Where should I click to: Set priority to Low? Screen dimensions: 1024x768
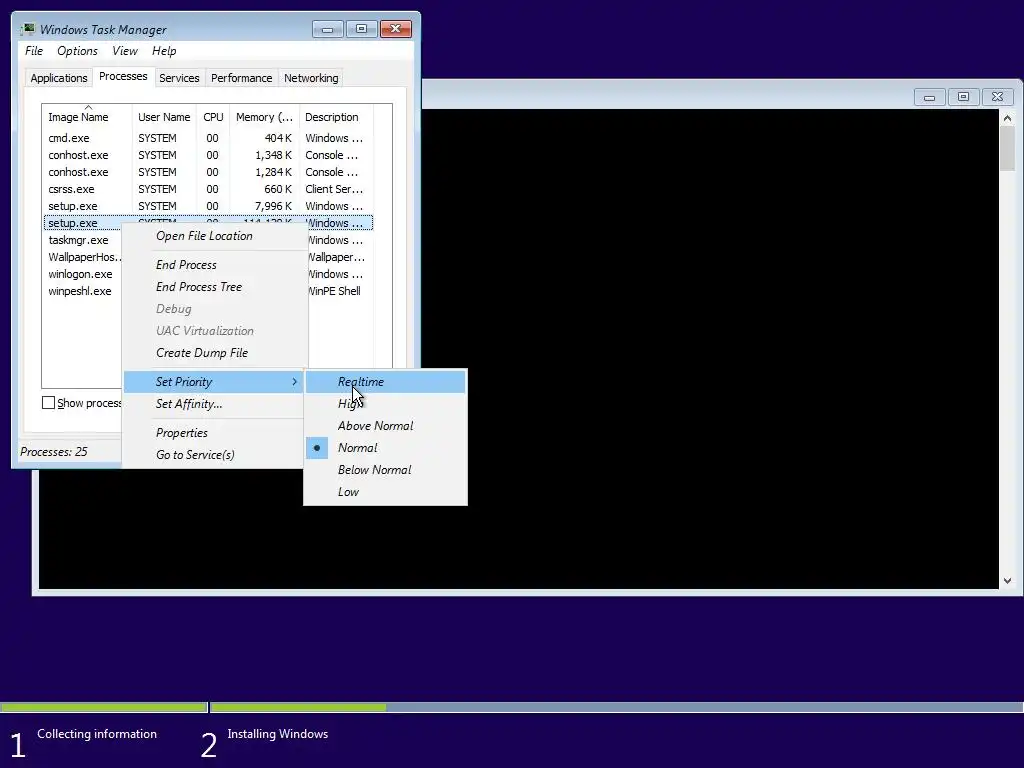[385, 492]
